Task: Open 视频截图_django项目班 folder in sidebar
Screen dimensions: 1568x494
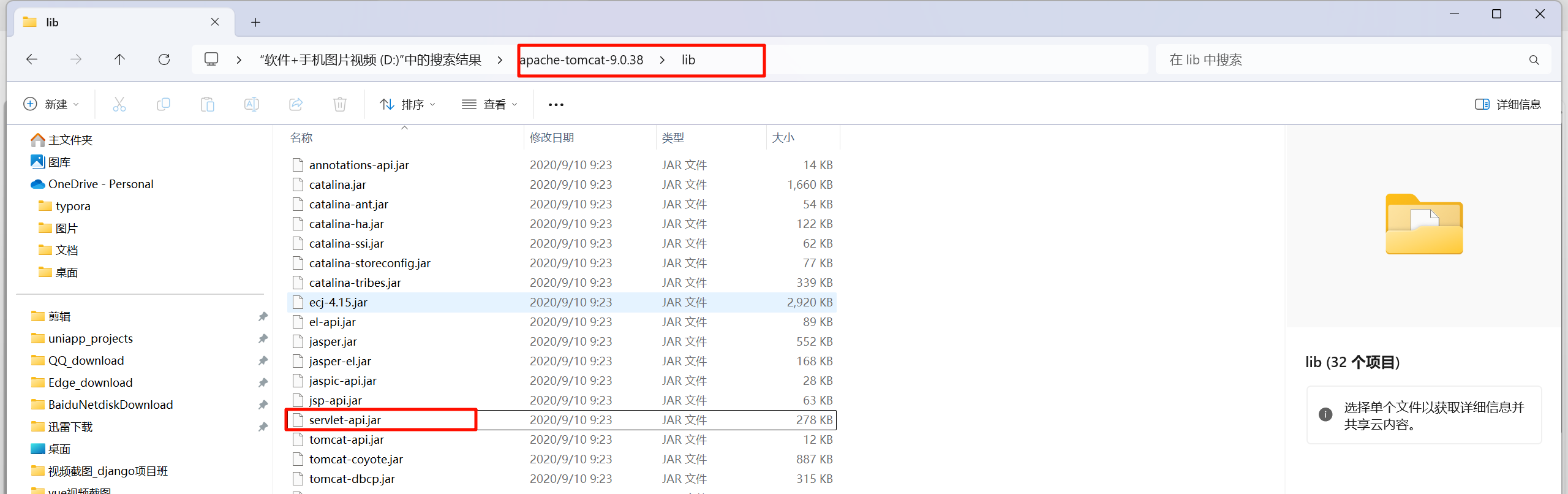Action: point(99,471)
